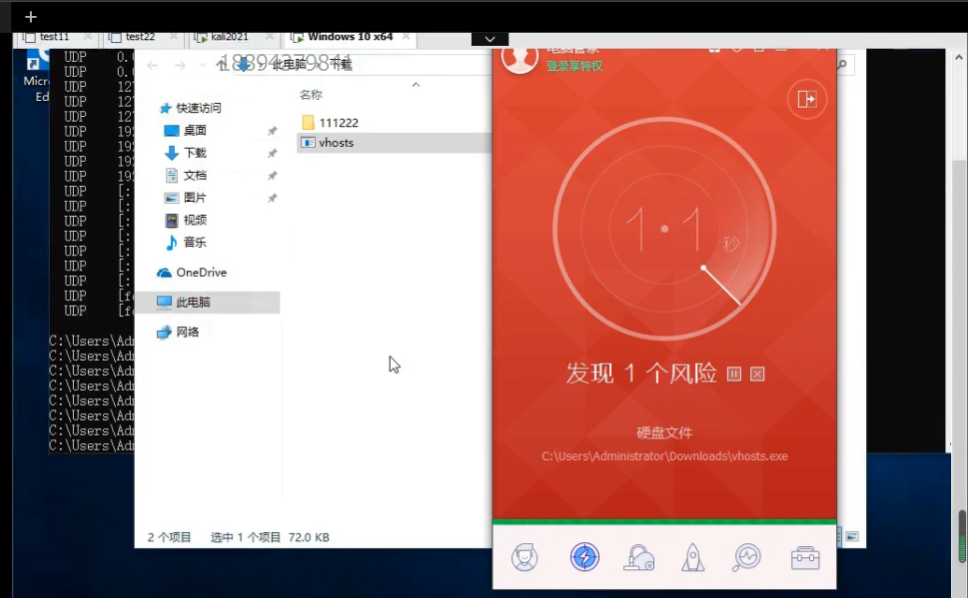Open OneDrive in the Explorer sidebar
This screenshot has width=968, height=598.
(192, 272)
